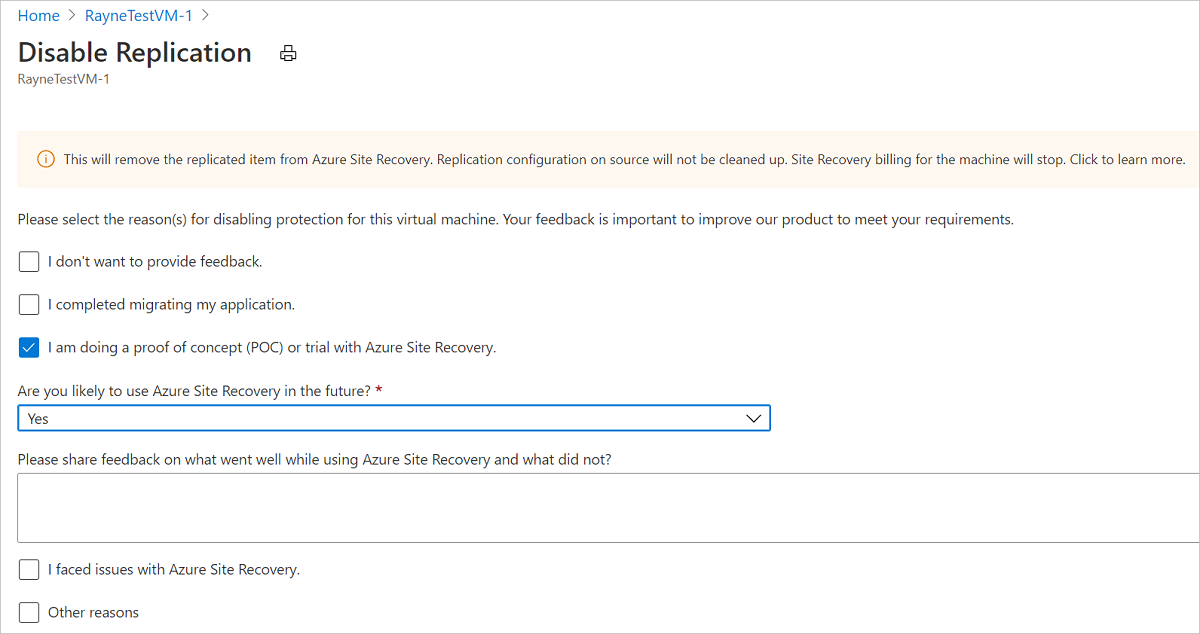Viewport: 1200px width, 634px height.
Task: Click the info icon in the warning banner
Action: [x=46, y=158]
